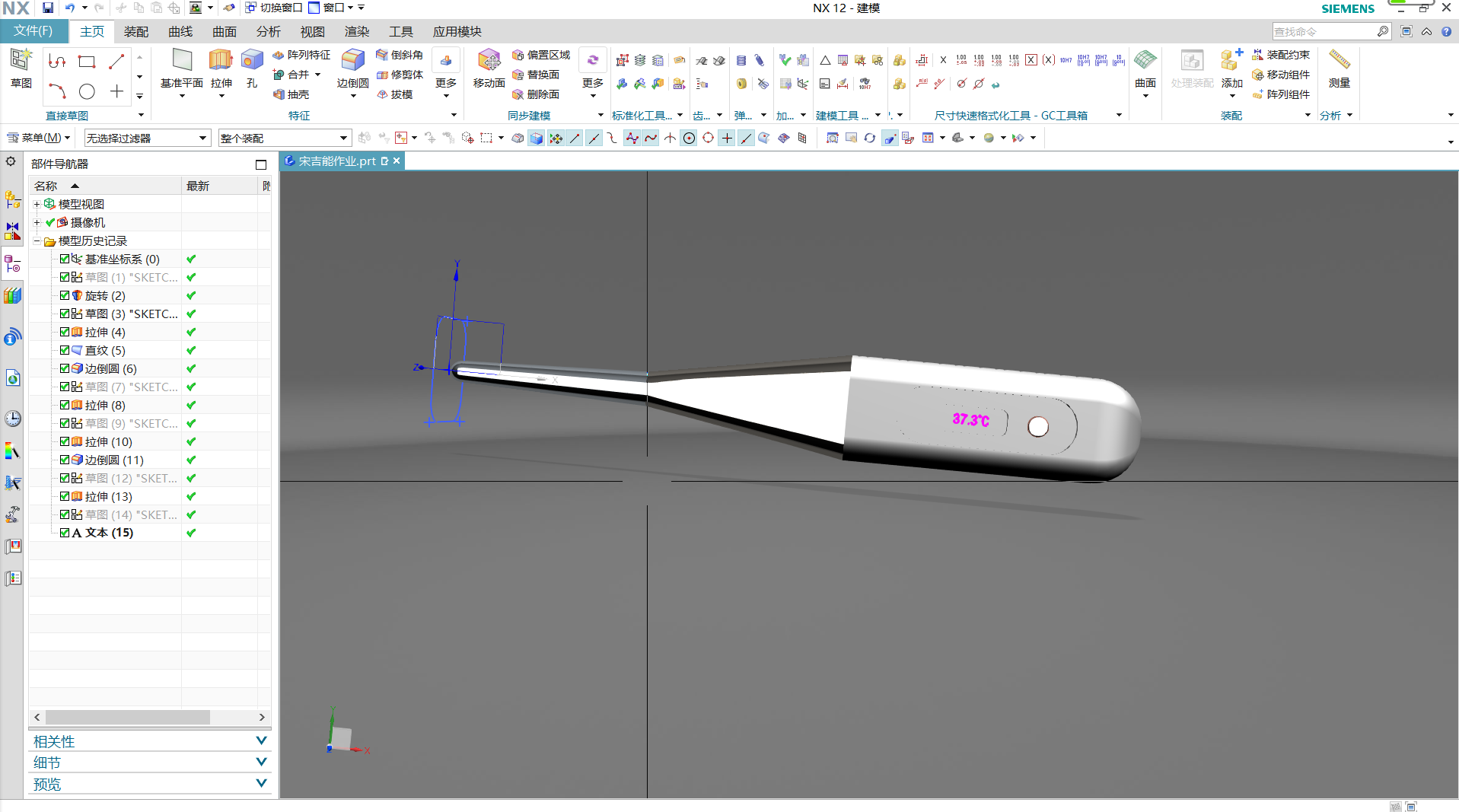Uncheck the 旋转 (2) feature checkbox
Image resolution: width=1459 pixels, height=812 pixels.
tap(65, 295)
